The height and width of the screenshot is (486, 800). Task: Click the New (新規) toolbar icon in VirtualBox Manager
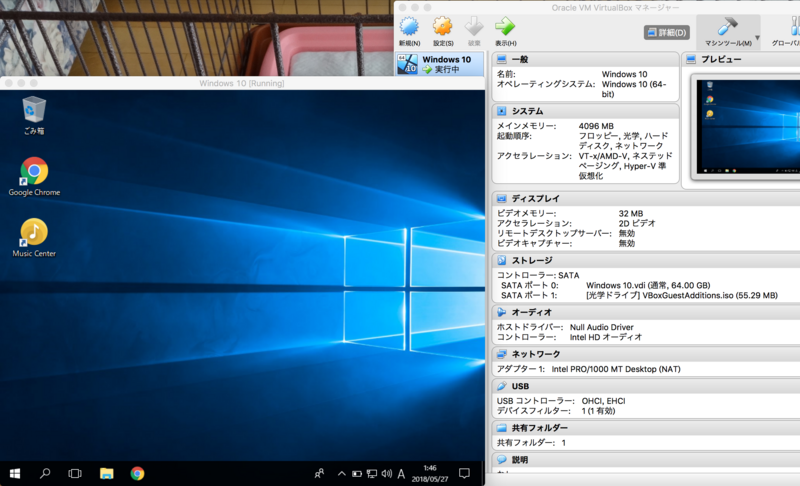pyautogui.click(x=409, y=32)
